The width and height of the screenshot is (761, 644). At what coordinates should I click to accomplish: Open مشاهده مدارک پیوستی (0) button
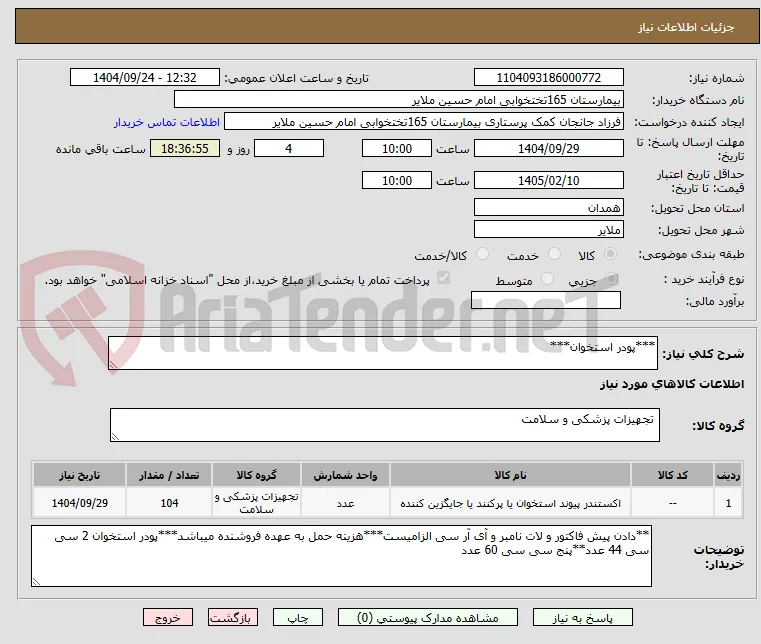tap(428, 617)
